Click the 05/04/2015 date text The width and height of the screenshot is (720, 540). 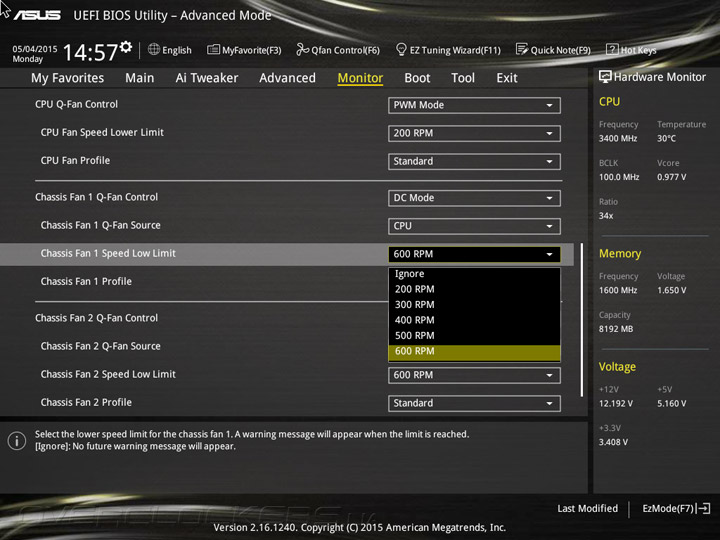pos(35,49)
